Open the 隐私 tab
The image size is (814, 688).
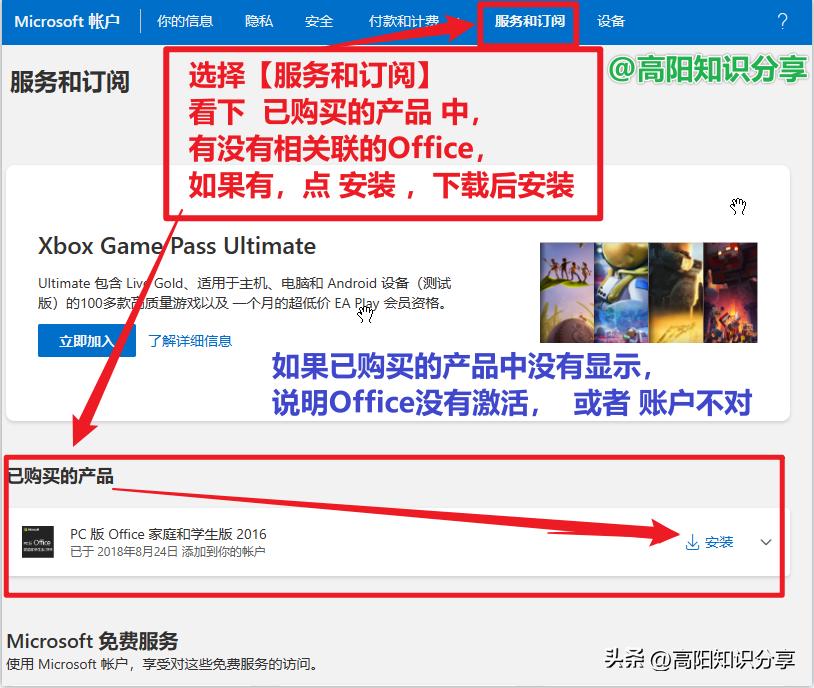click(x=258, y=20)
